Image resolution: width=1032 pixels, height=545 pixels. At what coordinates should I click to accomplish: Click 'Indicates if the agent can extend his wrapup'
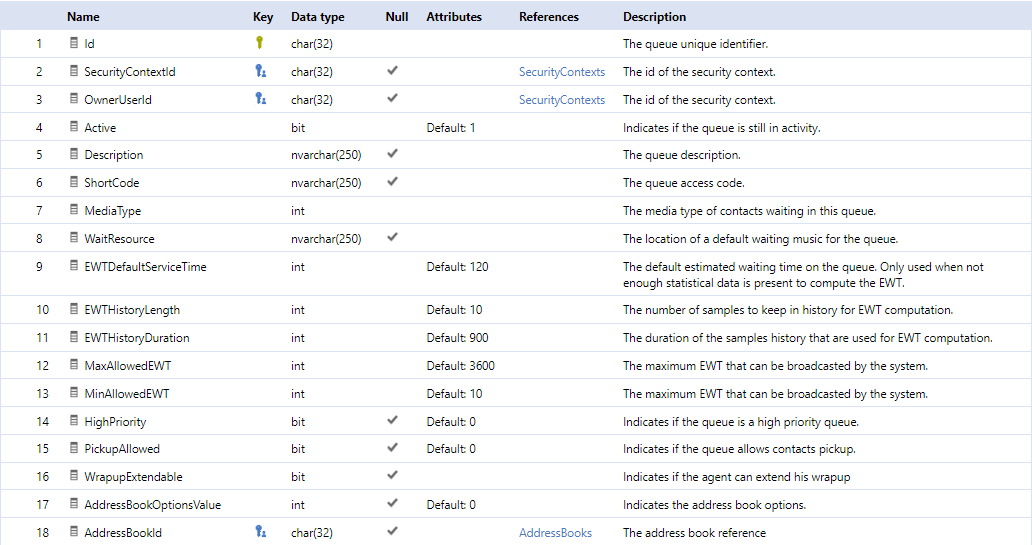click(x=736, y=477)
